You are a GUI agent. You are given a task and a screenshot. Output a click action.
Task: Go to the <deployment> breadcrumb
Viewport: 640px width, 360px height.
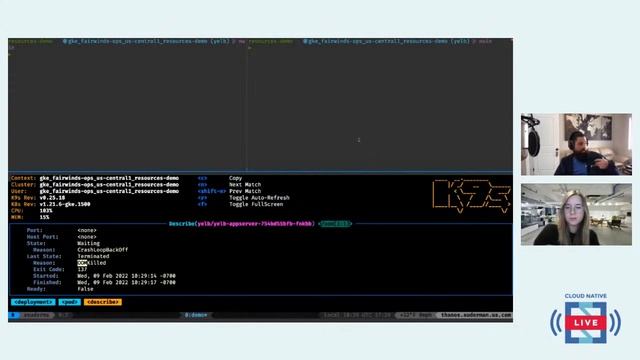tap(33, 302)
